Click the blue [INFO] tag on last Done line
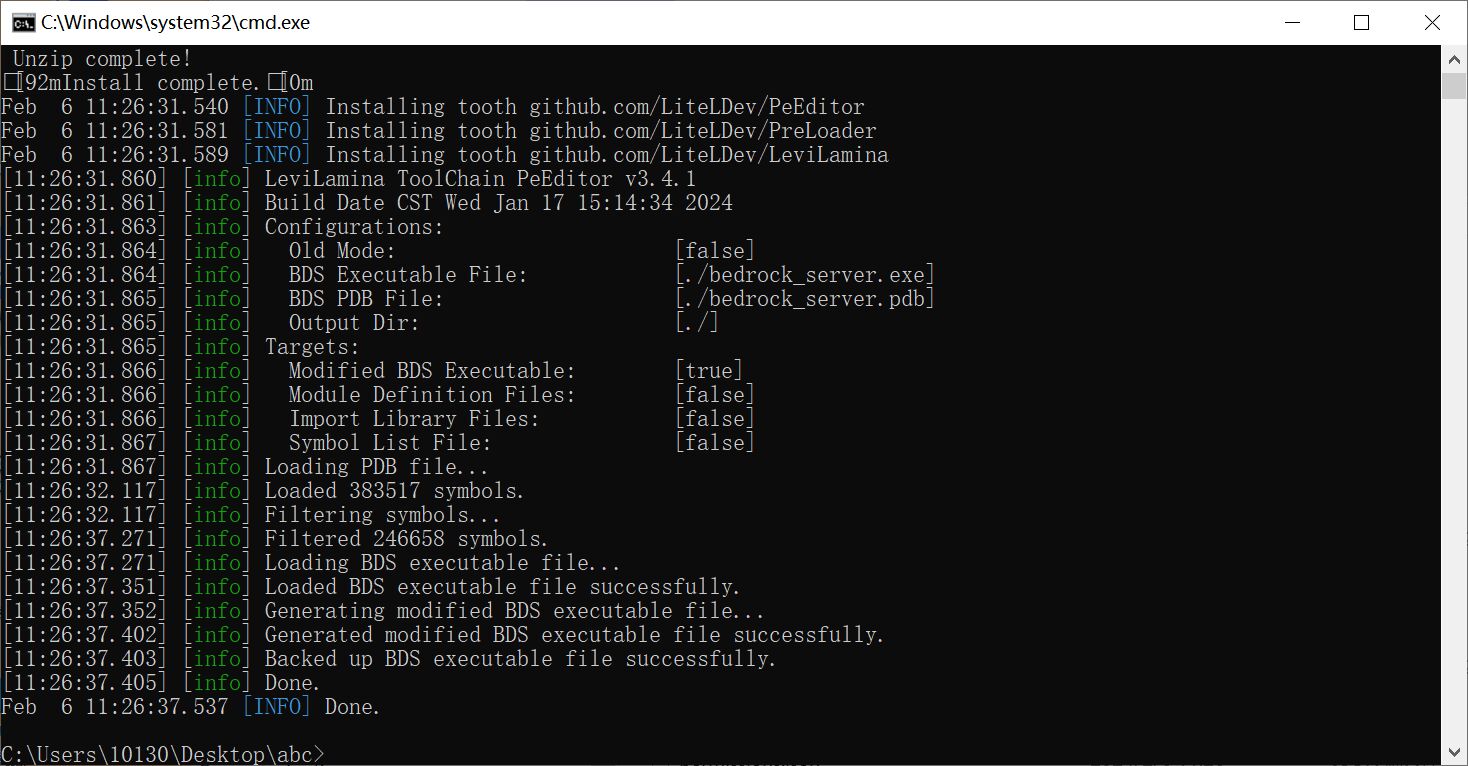The height and width of the screenshot is (766, 1468). [x=277, y=707]
